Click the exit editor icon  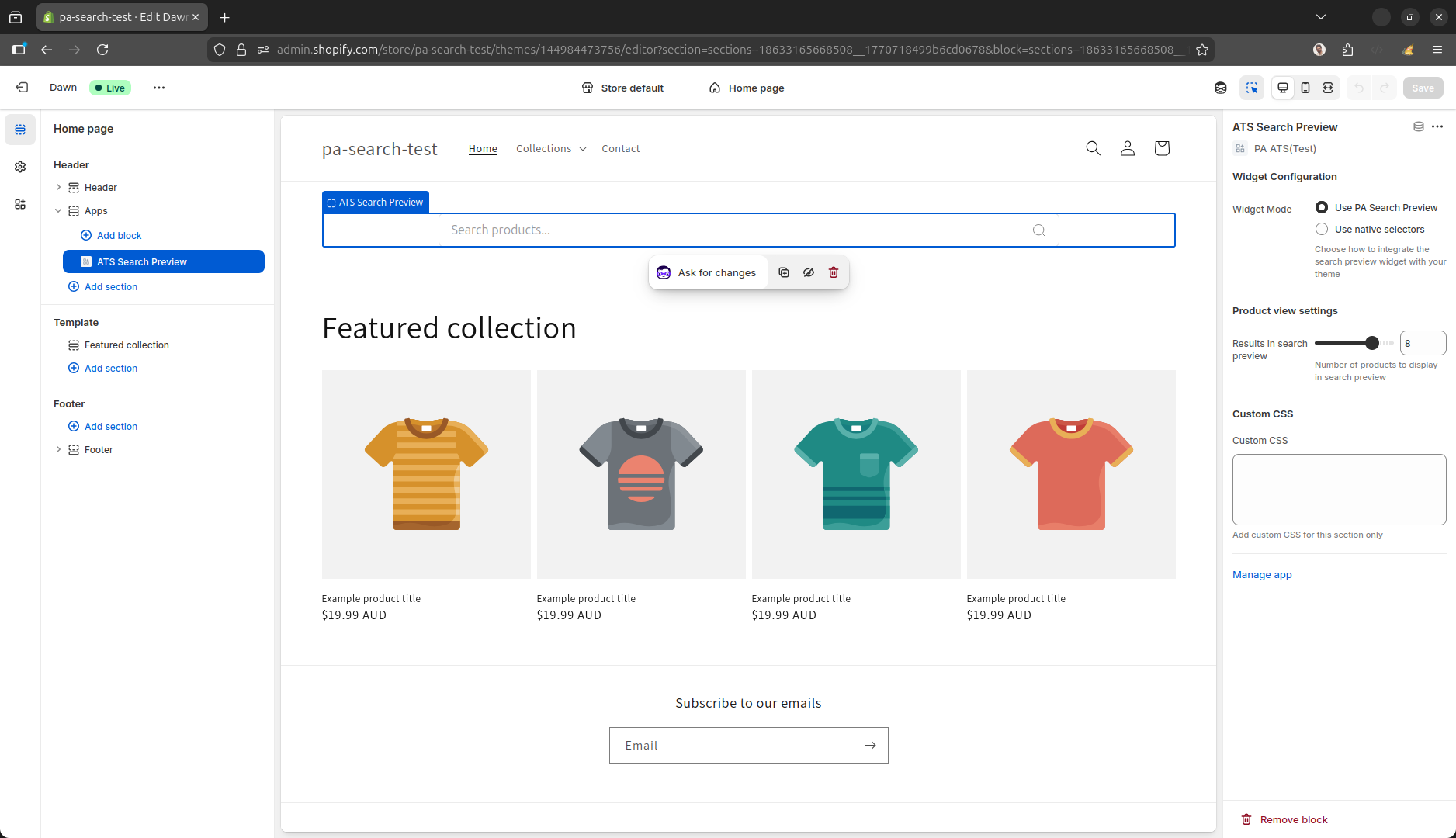pos(22,88)
